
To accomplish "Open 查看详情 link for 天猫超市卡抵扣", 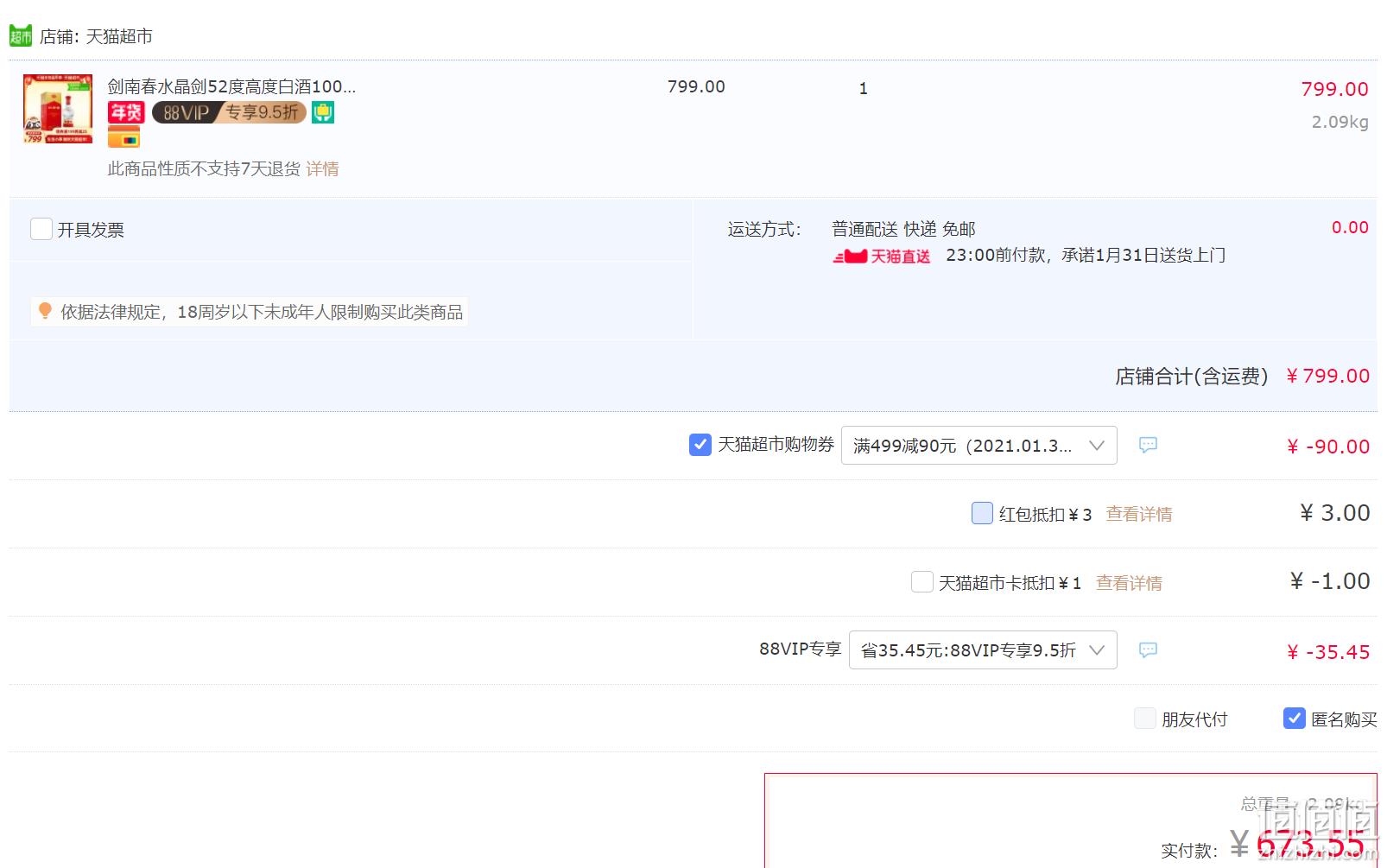I will coord(1129,583).
